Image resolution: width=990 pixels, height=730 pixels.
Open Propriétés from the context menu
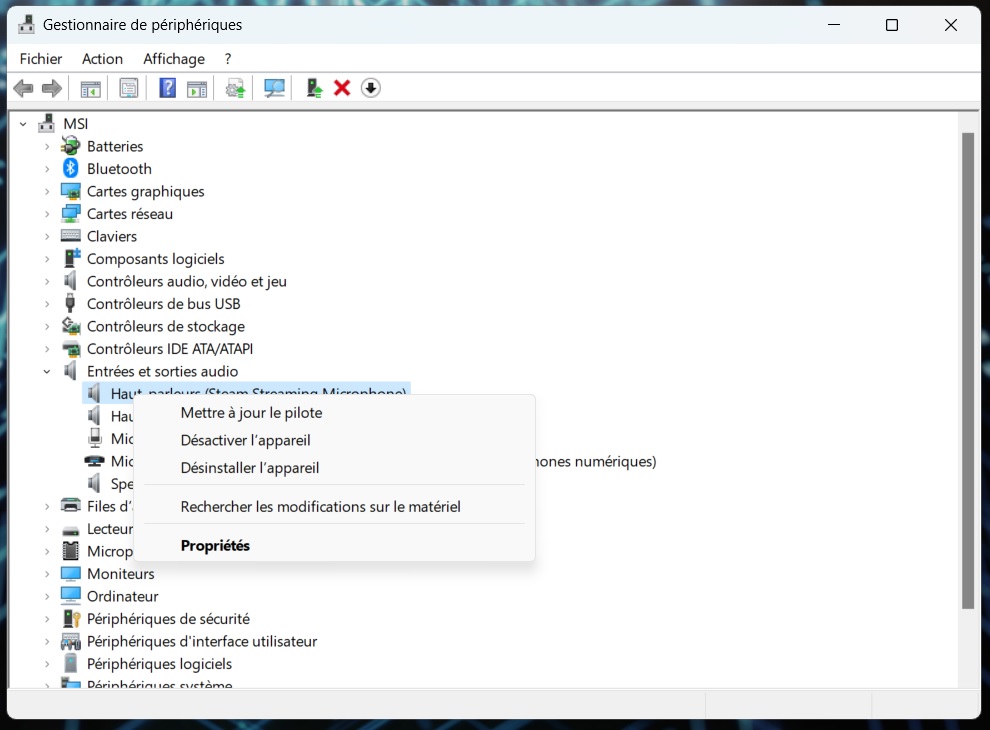pos(215,546)
